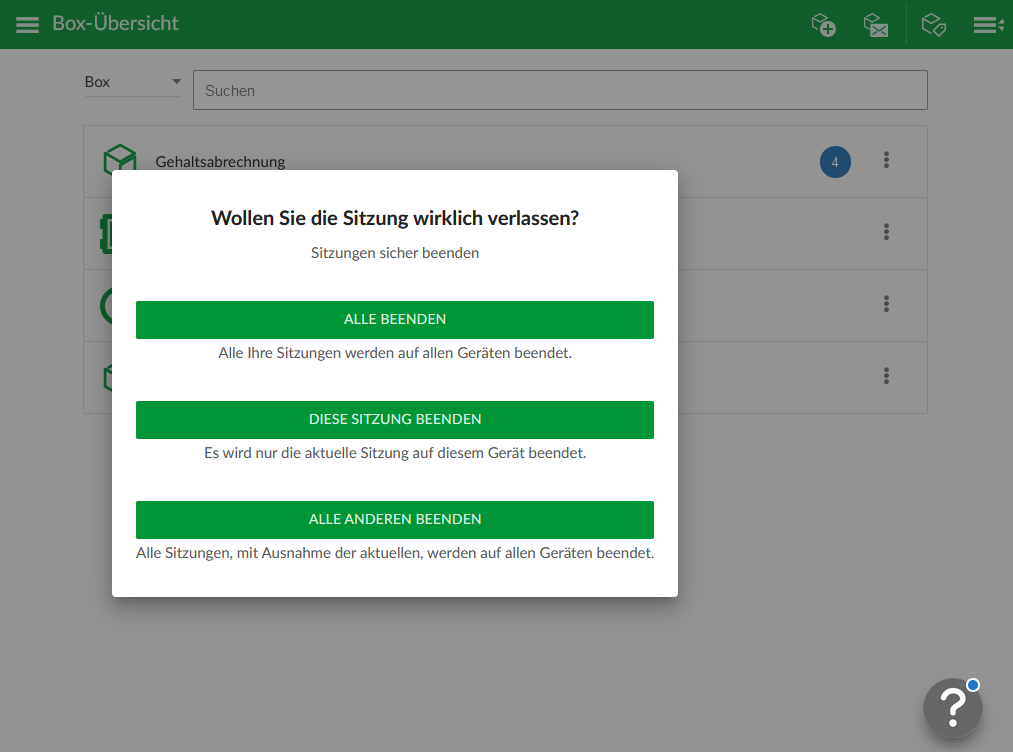Click the Suchen search field
The image size is (1013, 752).
pyautogui.click(x=560, y=90)
